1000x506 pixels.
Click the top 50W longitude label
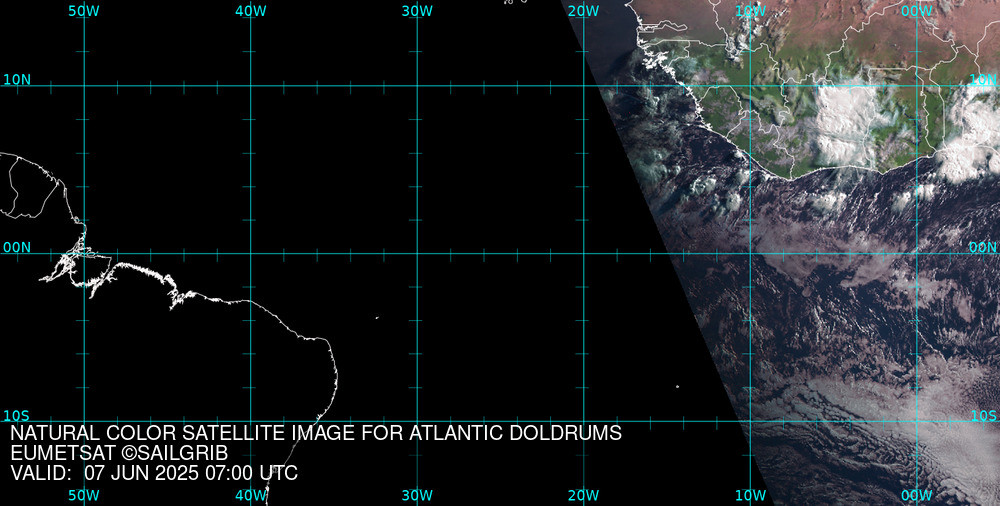[84, 11]
